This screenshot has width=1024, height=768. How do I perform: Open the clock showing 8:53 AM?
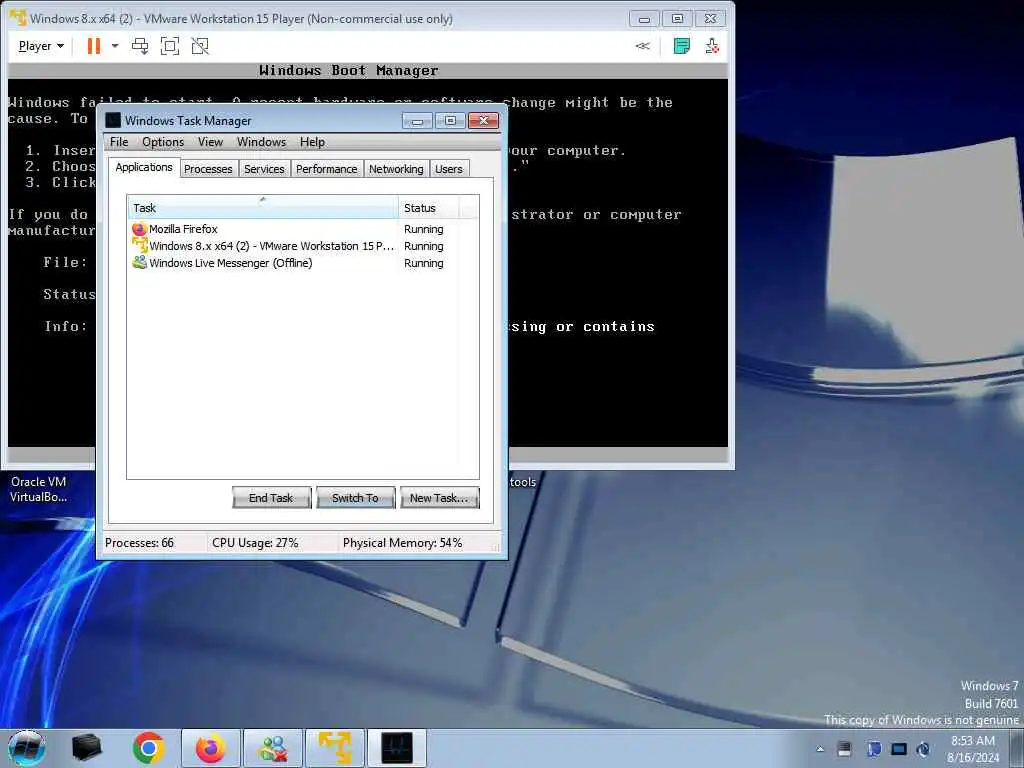(x=972, y=749)
